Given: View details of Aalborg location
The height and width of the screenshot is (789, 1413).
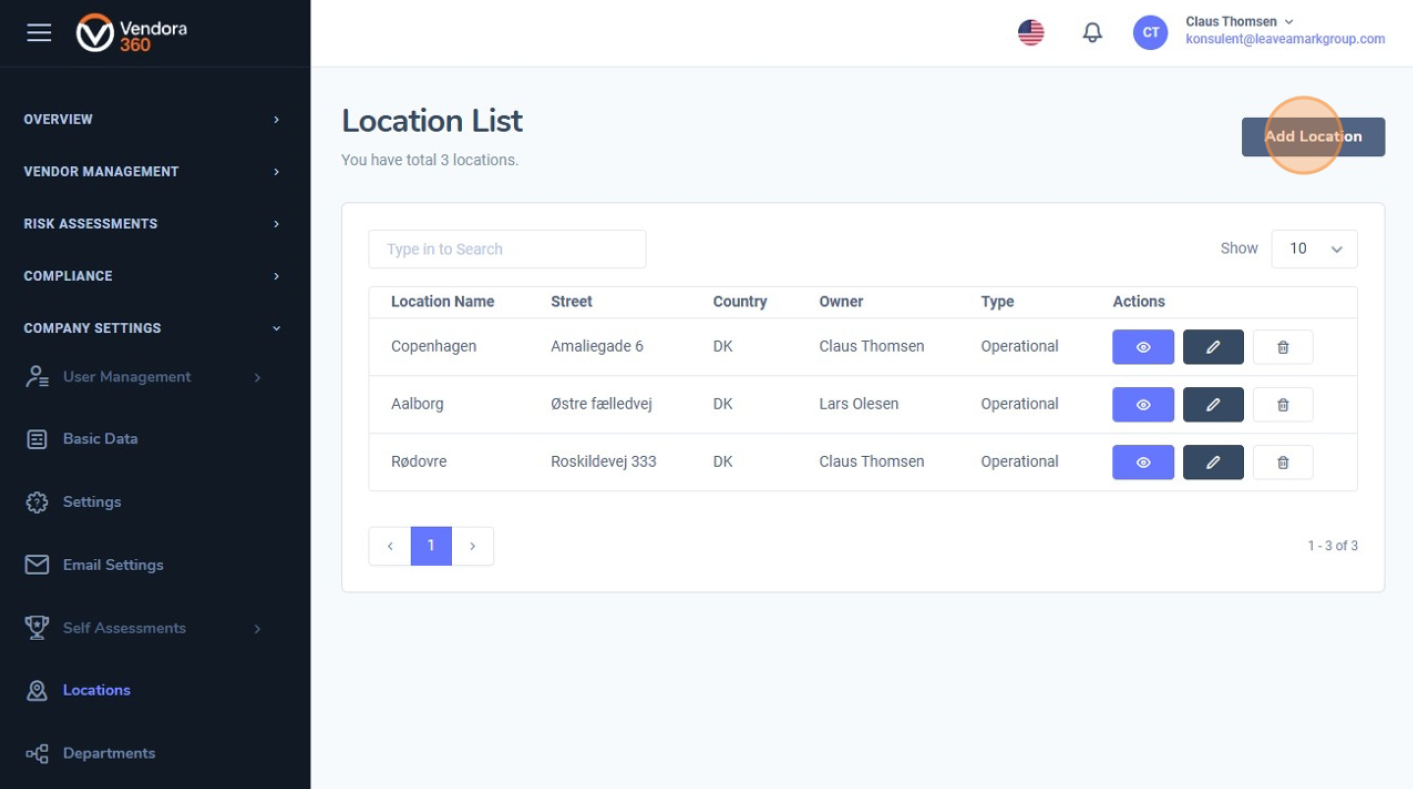Looking at the screenshot, I should tap(1143, 405).
